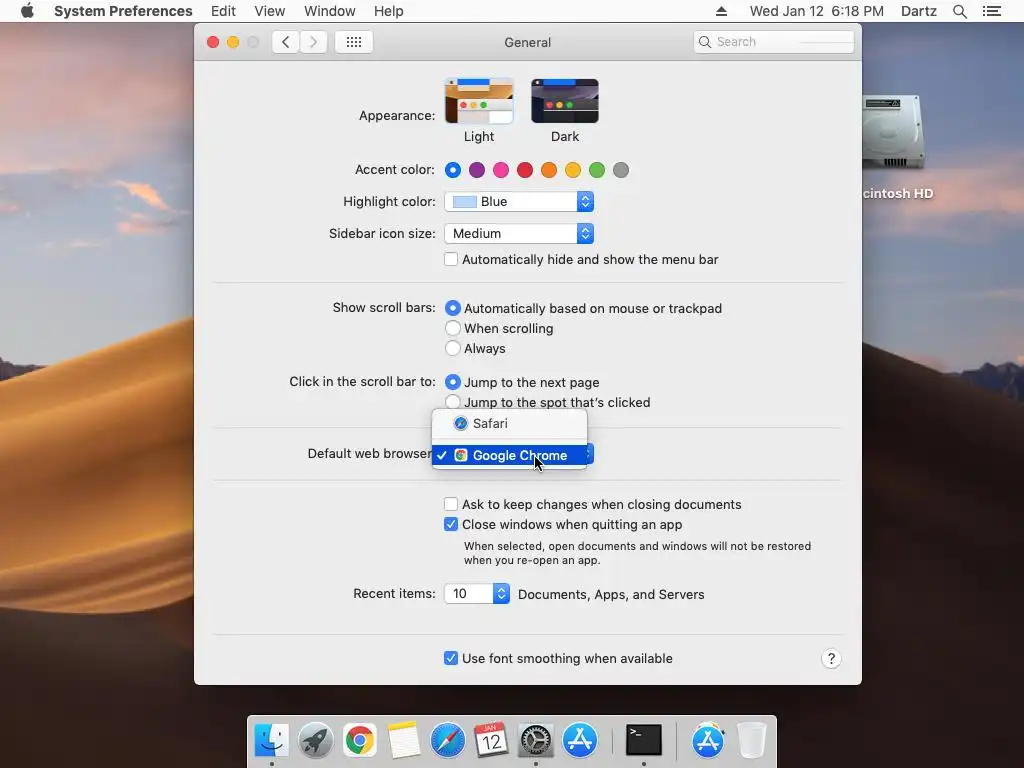Open the Window menu
The image size is (1024, 768).
coord(330,11)
